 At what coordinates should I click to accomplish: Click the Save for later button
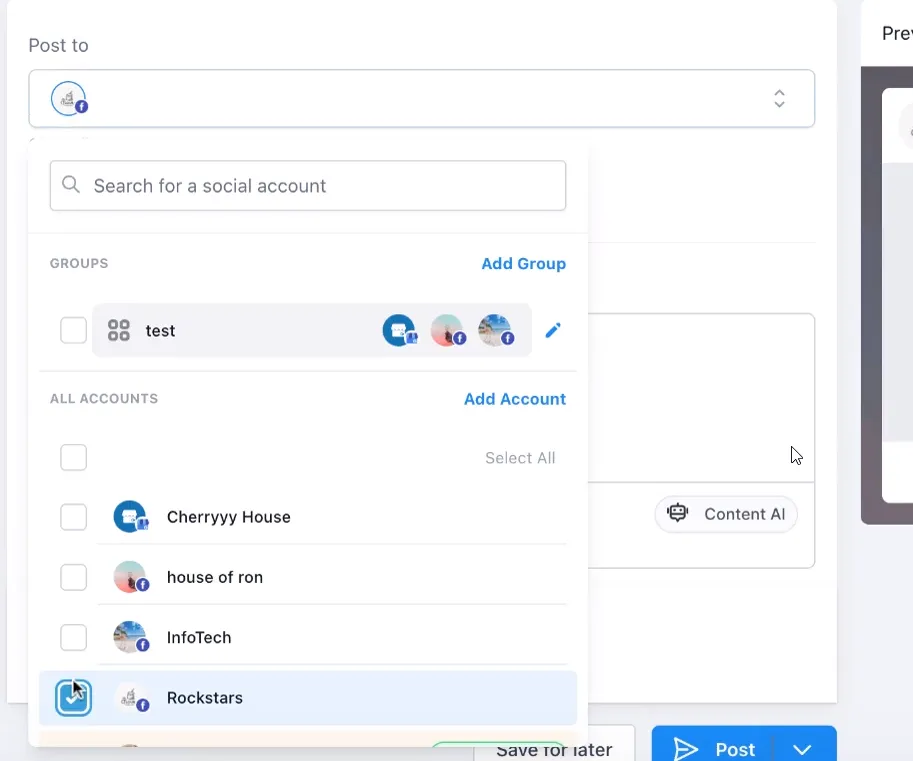coord(554,749)
